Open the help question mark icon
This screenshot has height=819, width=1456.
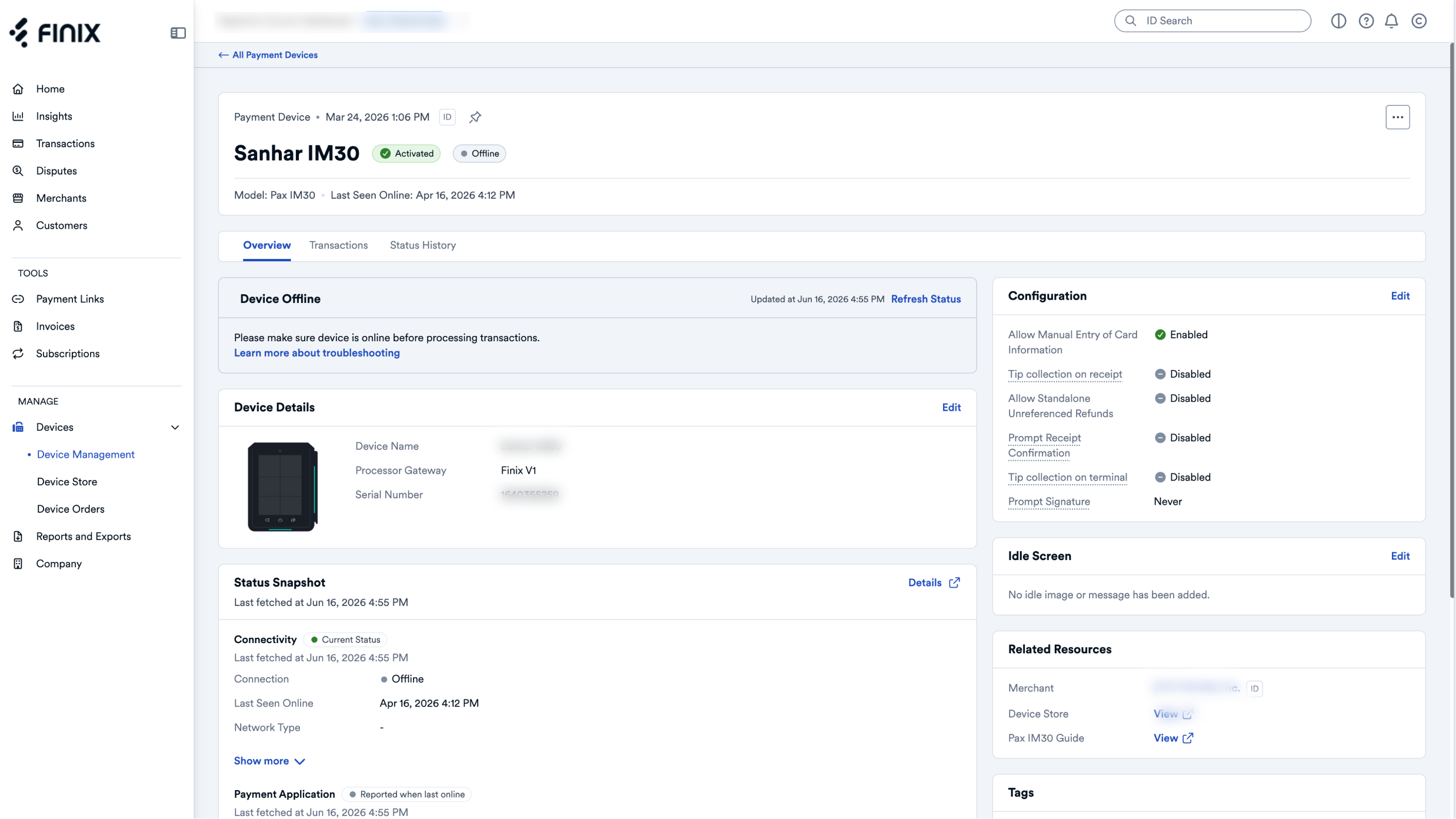[1366, 21]
